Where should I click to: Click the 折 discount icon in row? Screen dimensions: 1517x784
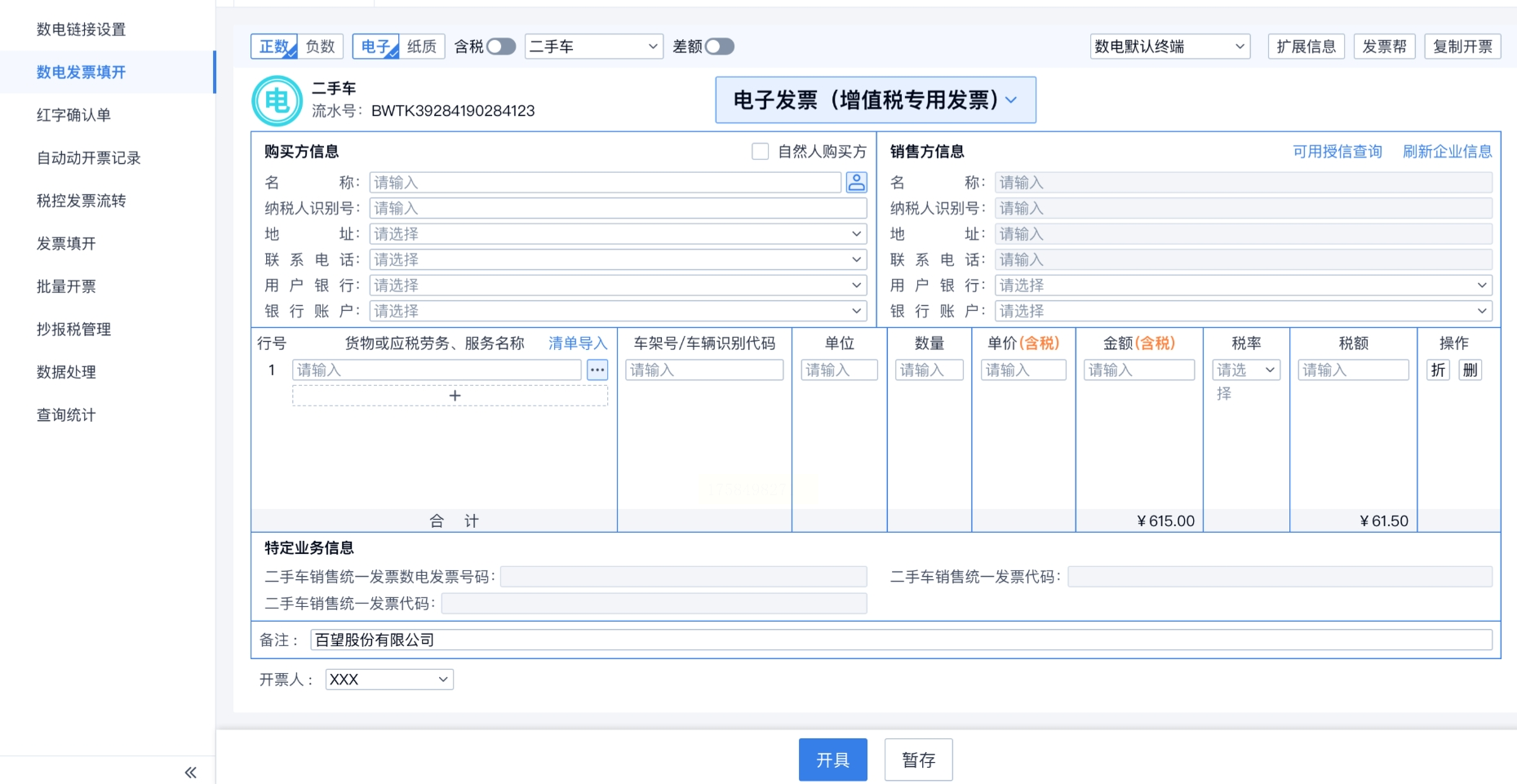[1438, 370]
